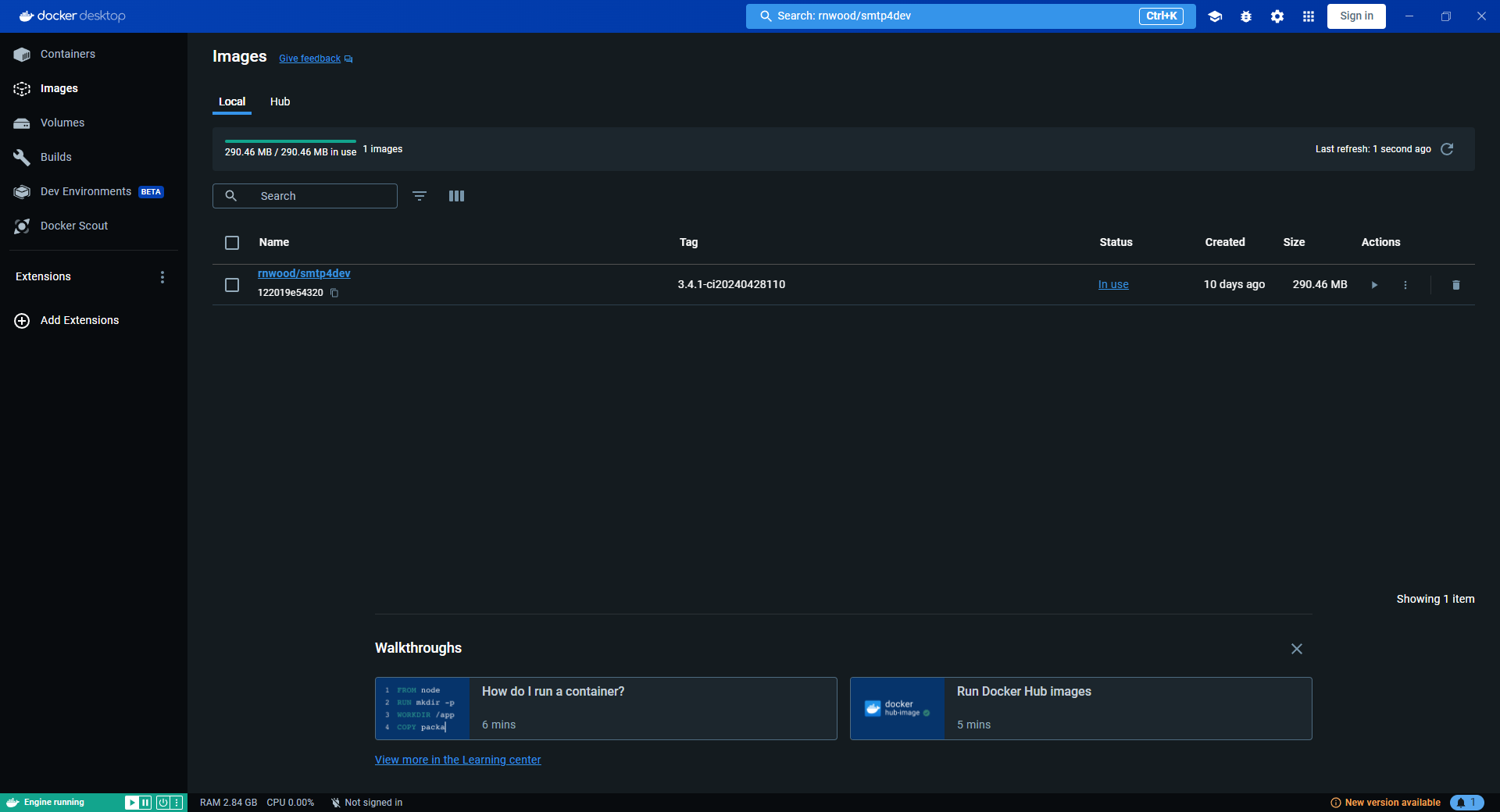Sort by Size column header
This screenshot has height=812, width=1500.
click(1294, 243)
